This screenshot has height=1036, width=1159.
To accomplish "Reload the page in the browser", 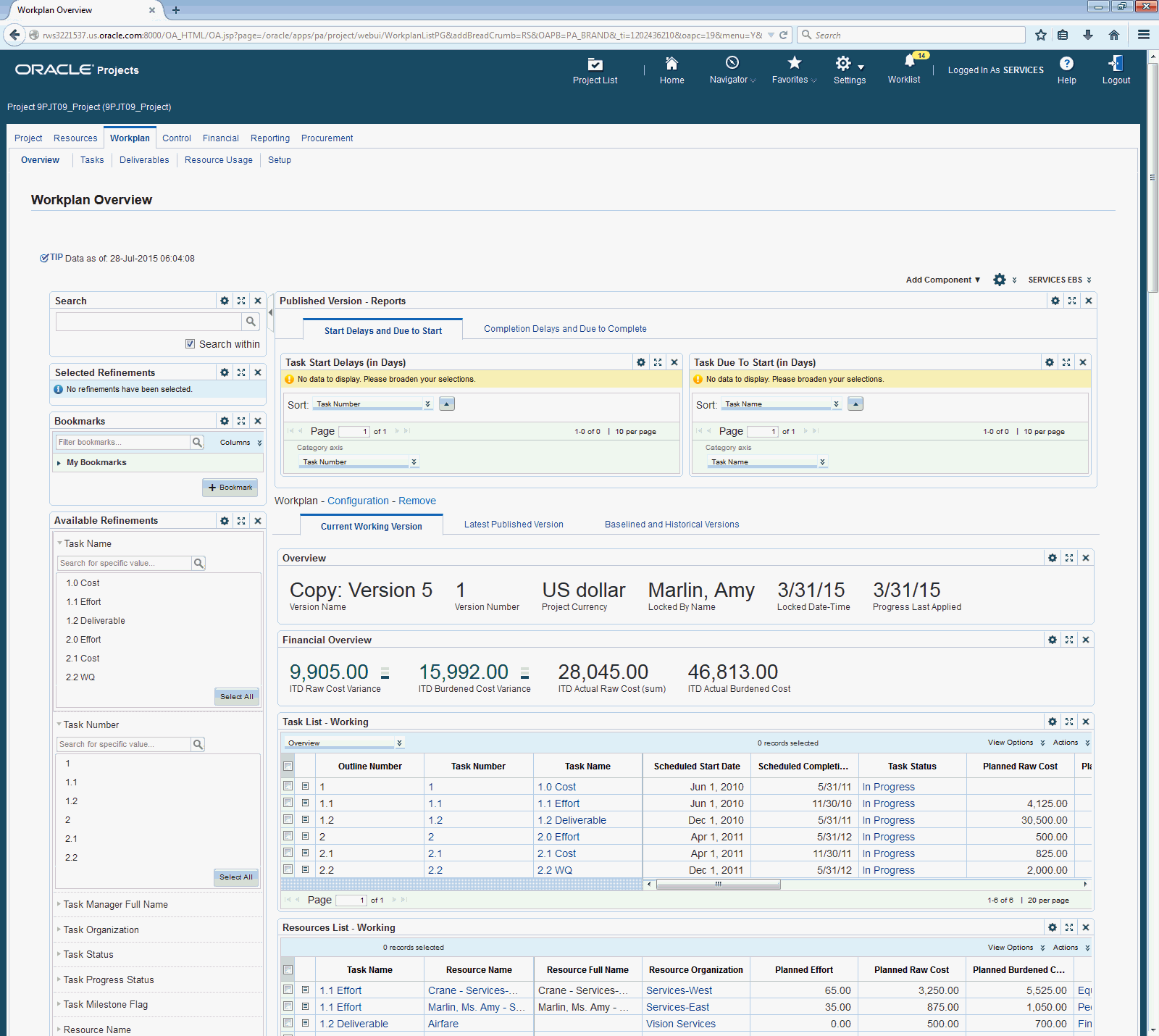I will coord(783,35).
